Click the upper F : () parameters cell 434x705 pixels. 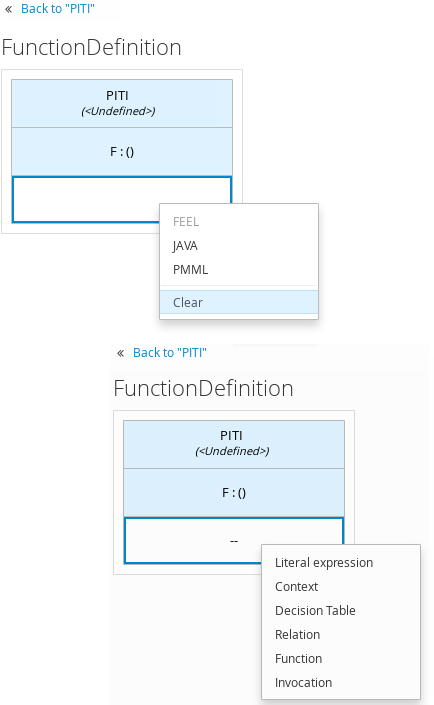pos(122,152)
